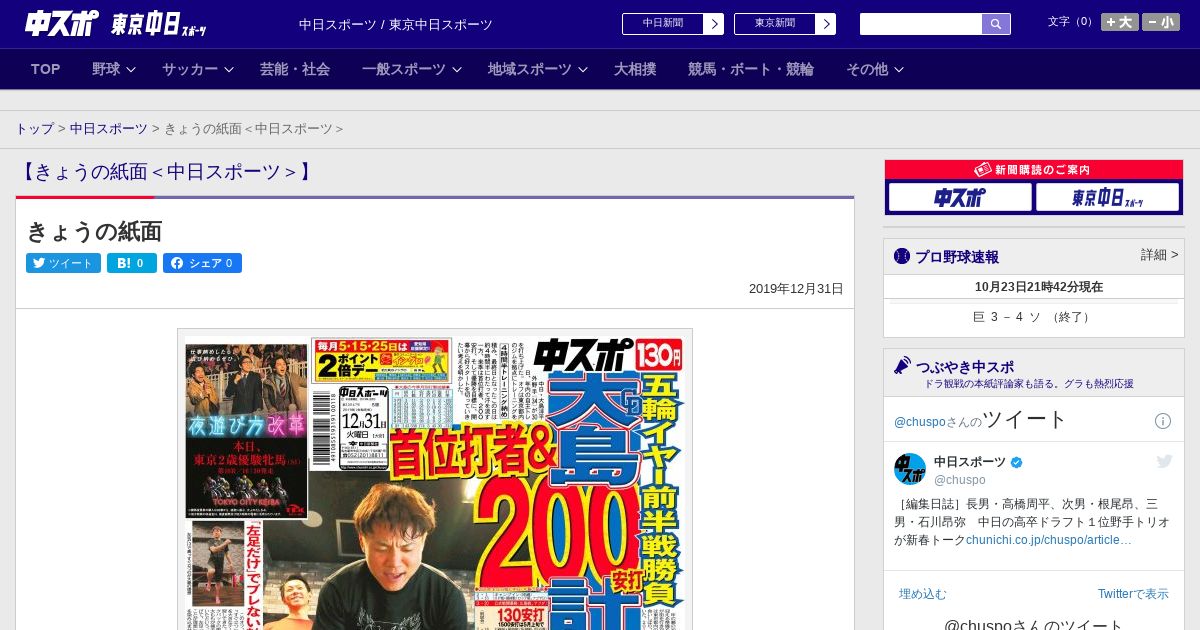This screenshot has height=630, width=1200.
Task: Open the newspaper front page image
Action: pos(435,479)
